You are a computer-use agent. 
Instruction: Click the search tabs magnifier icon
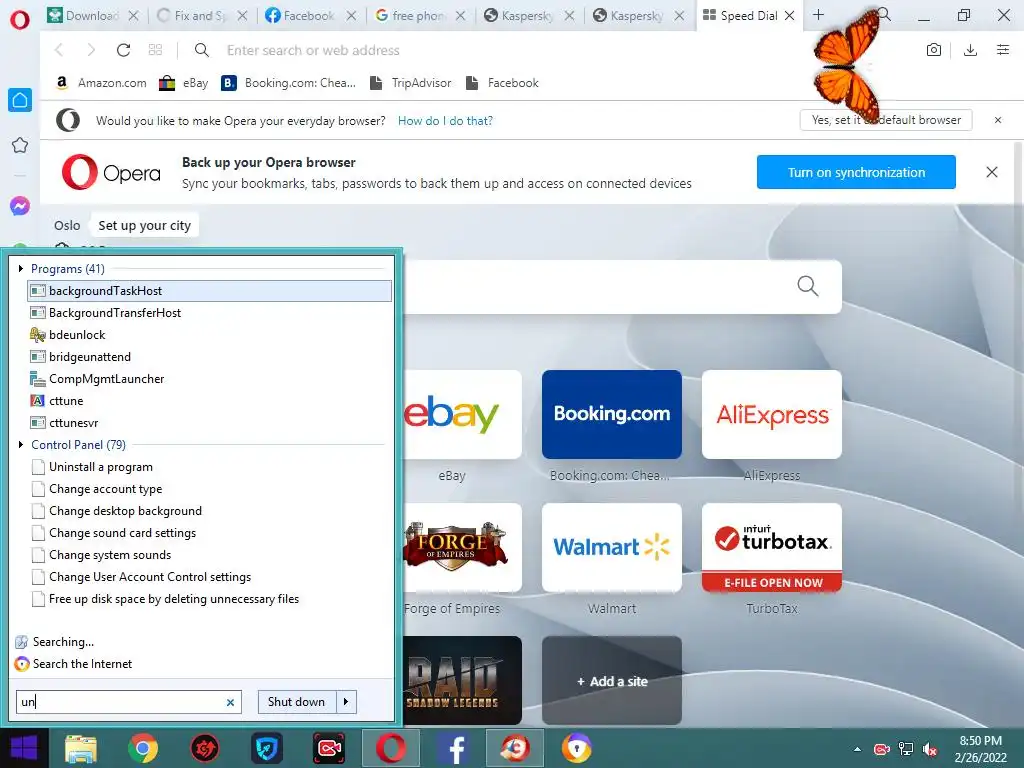884,14
